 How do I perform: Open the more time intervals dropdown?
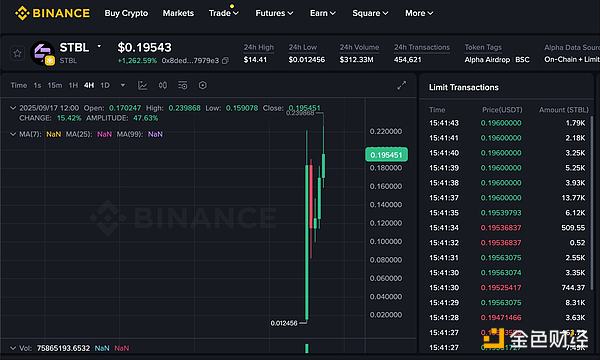click(123, 85)
